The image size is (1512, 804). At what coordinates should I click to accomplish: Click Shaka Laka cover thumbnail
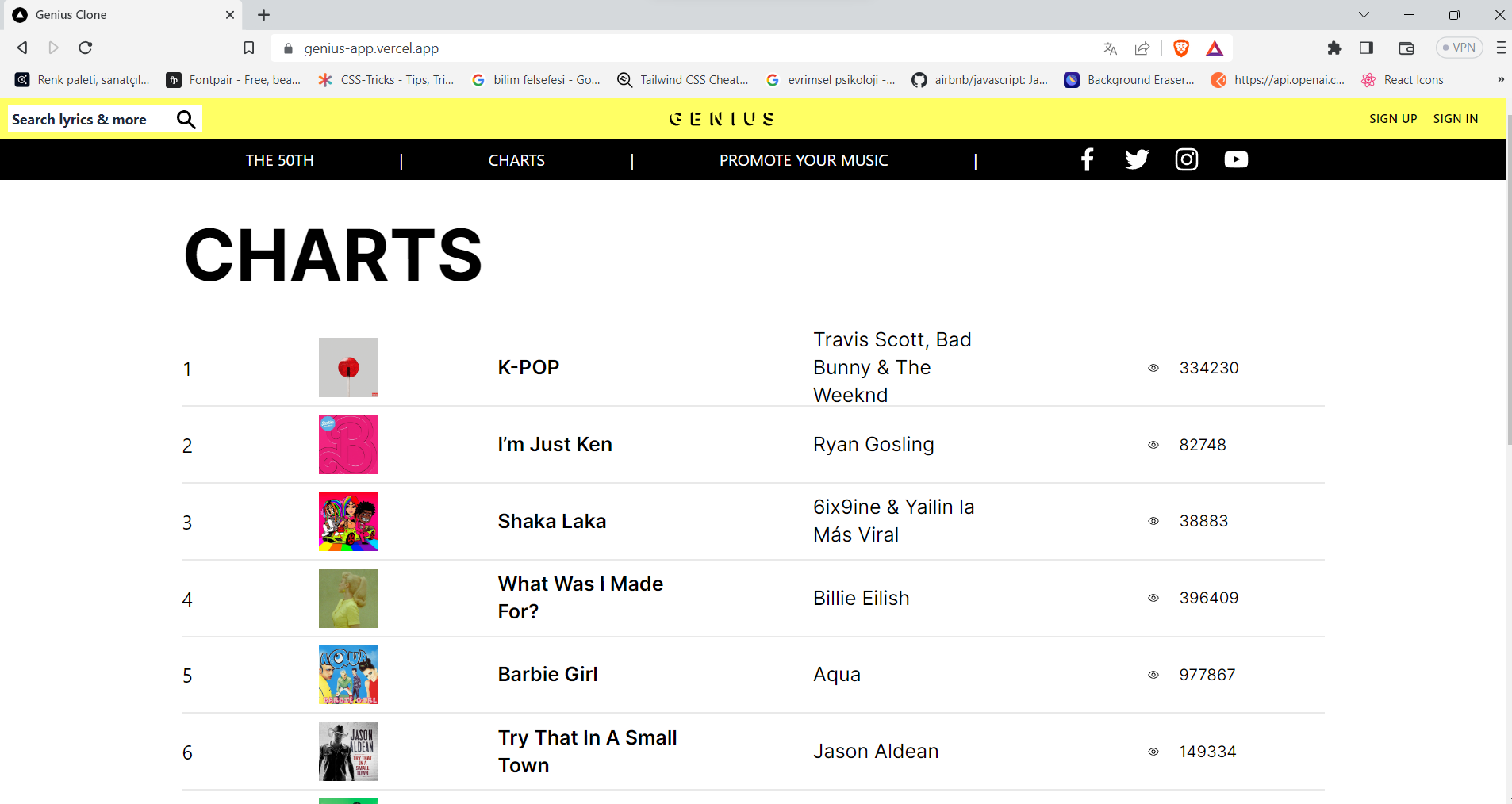pos(348,521)
